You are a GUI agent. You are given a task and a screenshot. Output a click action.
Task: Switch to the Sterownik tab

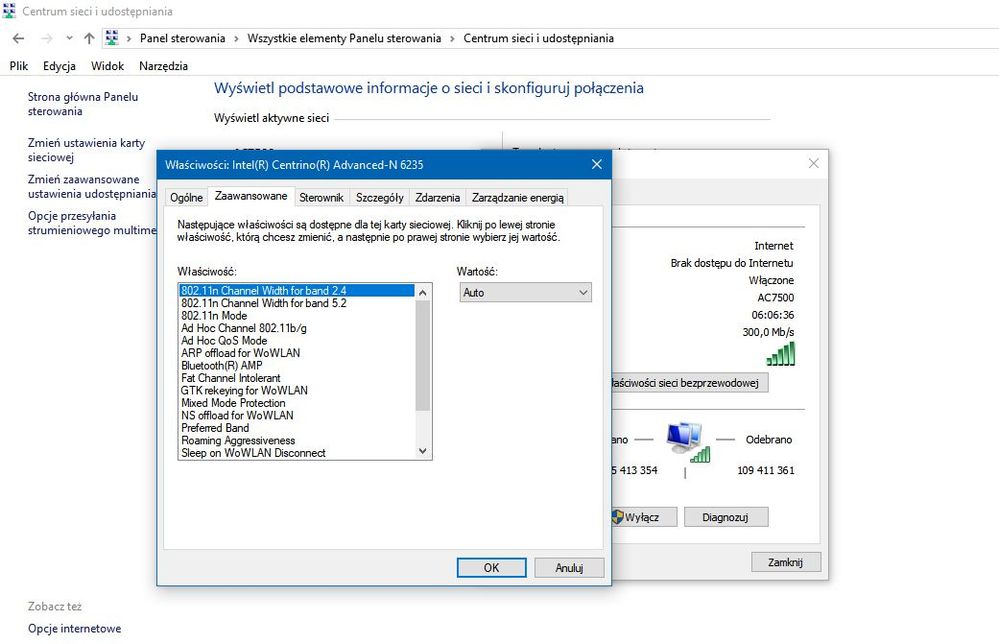tap(321, 198)
